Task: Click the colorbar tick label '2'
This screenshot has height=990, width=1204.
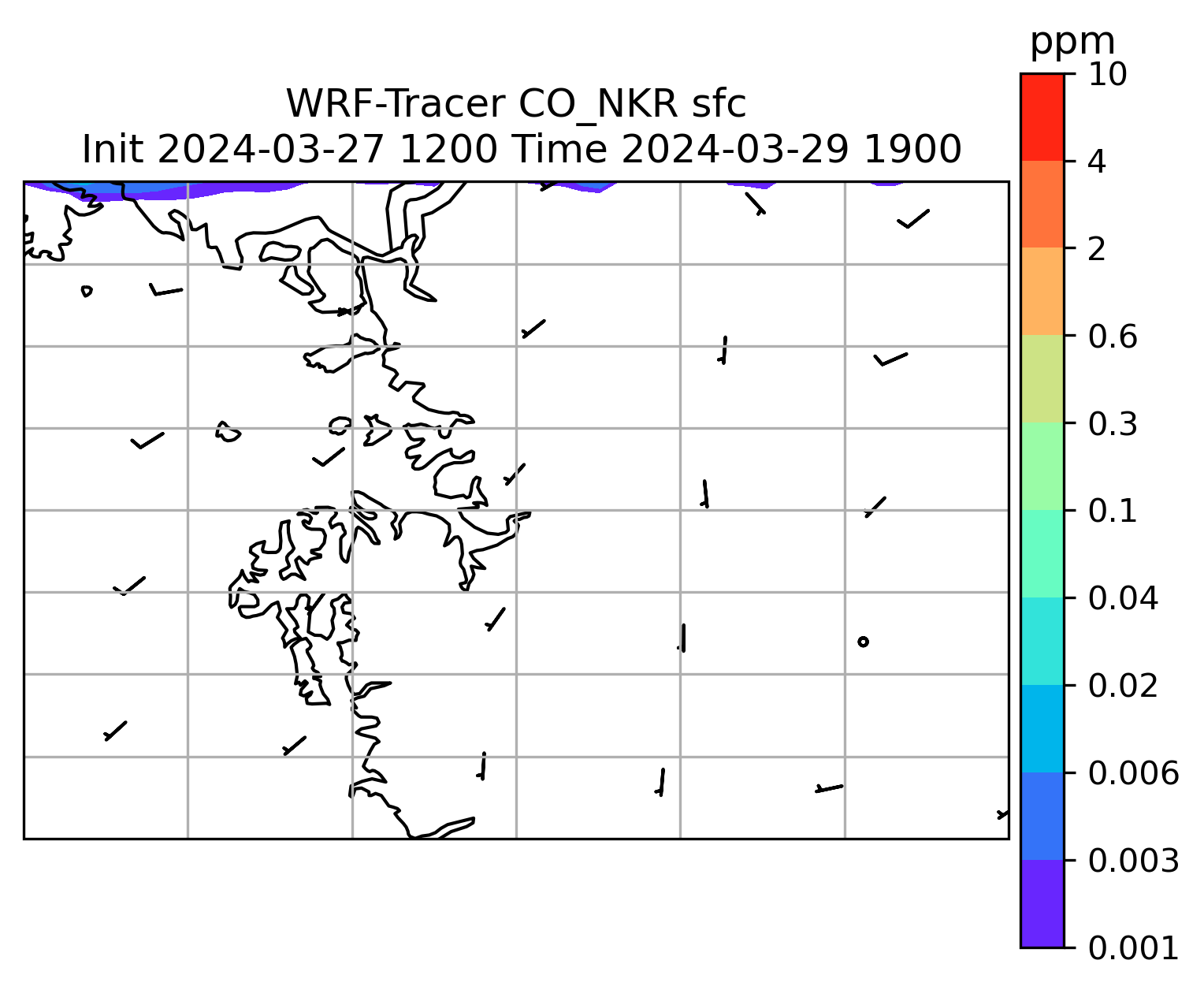Action: (x=1098, y=249)
